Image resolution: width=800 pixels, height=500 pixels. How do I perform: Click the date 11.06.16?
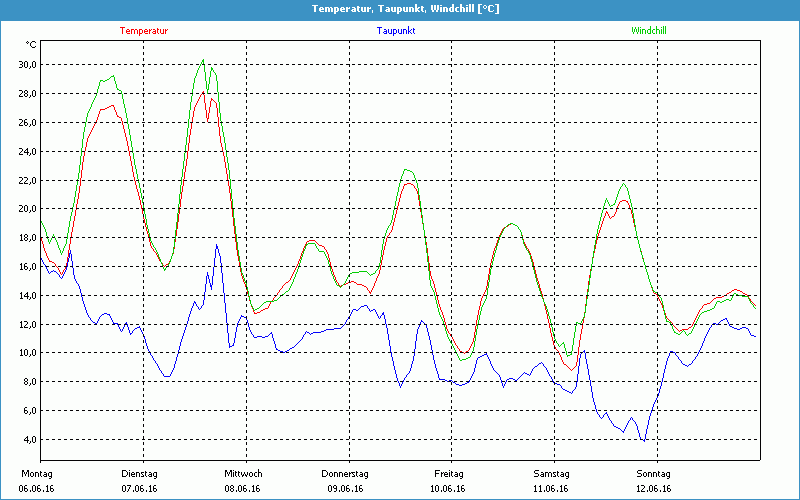[551, 489]
